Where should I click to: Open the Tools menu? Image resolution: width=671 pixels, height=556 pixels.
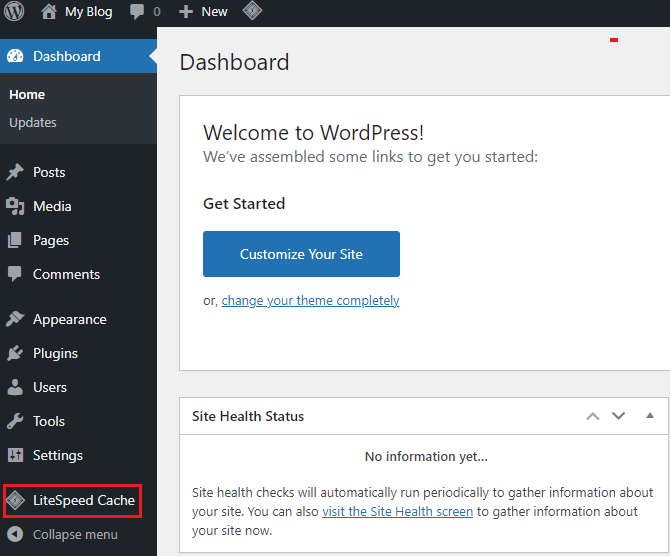point(49,421)
